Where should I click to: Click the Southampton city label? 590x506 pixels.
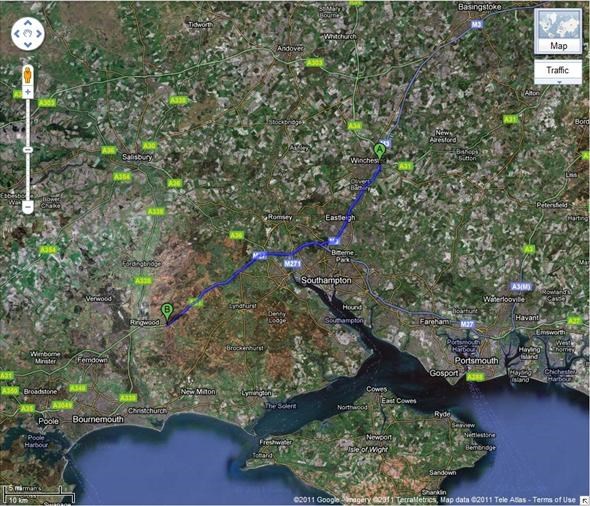(x=326, y=280)
